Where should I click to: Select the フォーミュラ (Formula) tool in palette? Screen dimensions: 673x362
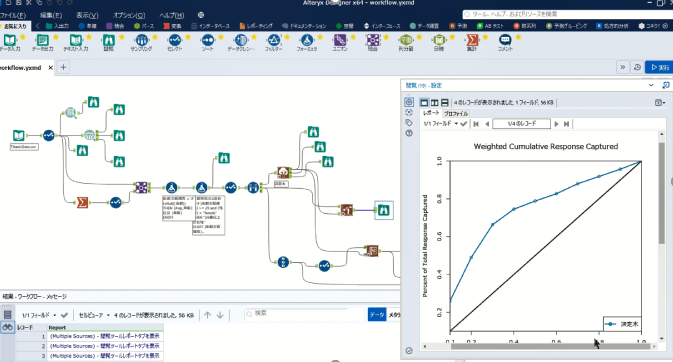306,43
